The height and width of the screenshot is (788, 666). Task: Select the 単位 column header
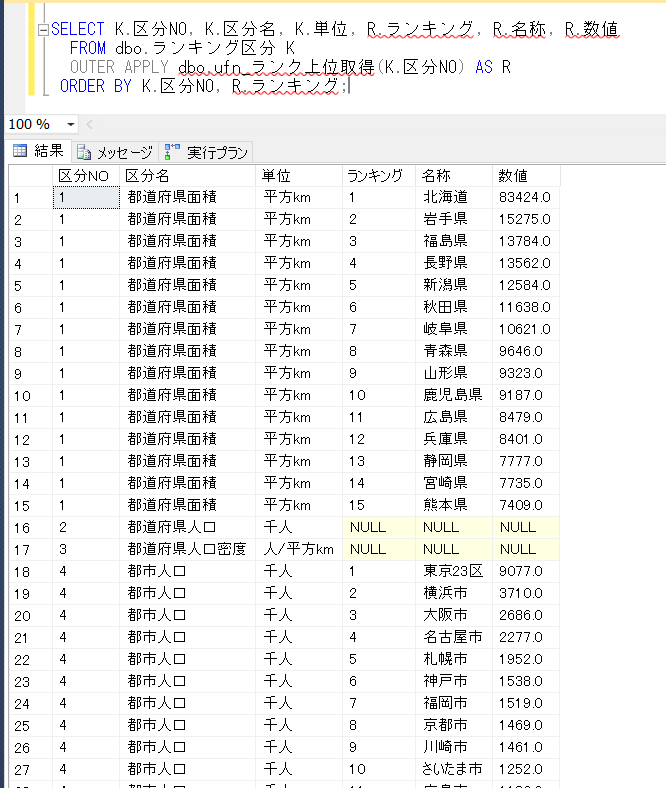coord(299,175)
